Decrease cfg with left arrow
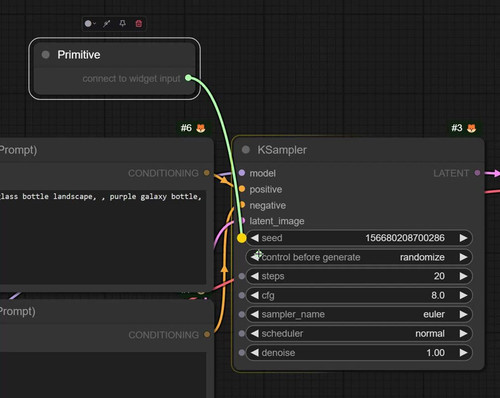 254,295
